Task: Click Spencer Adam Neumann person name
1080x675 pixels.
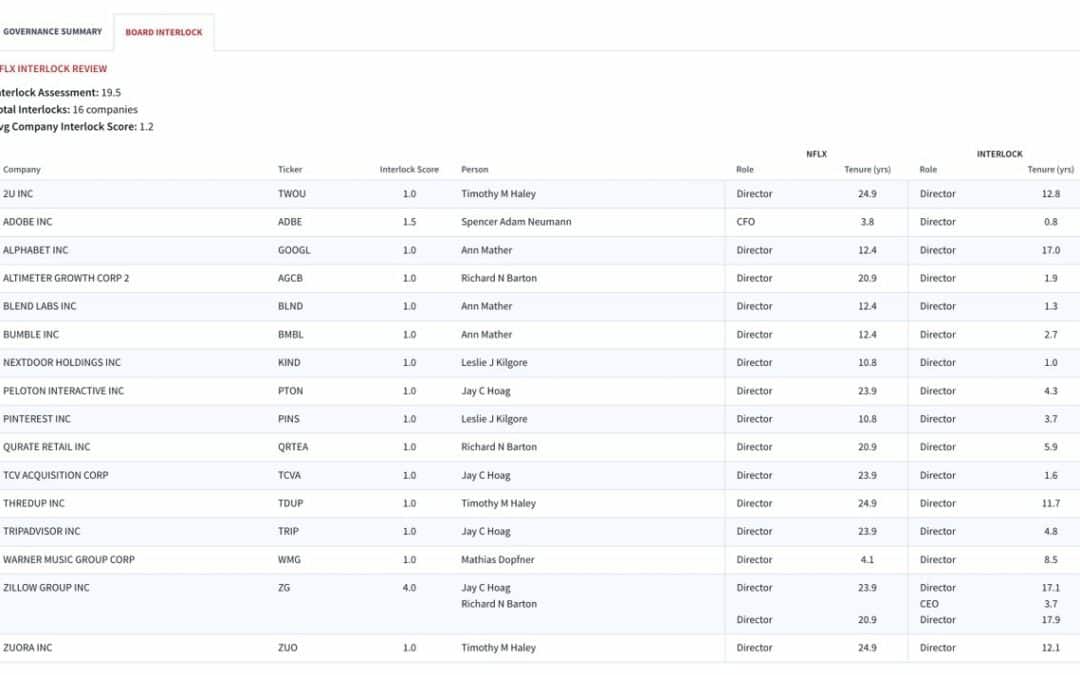Action: [516, 222]
